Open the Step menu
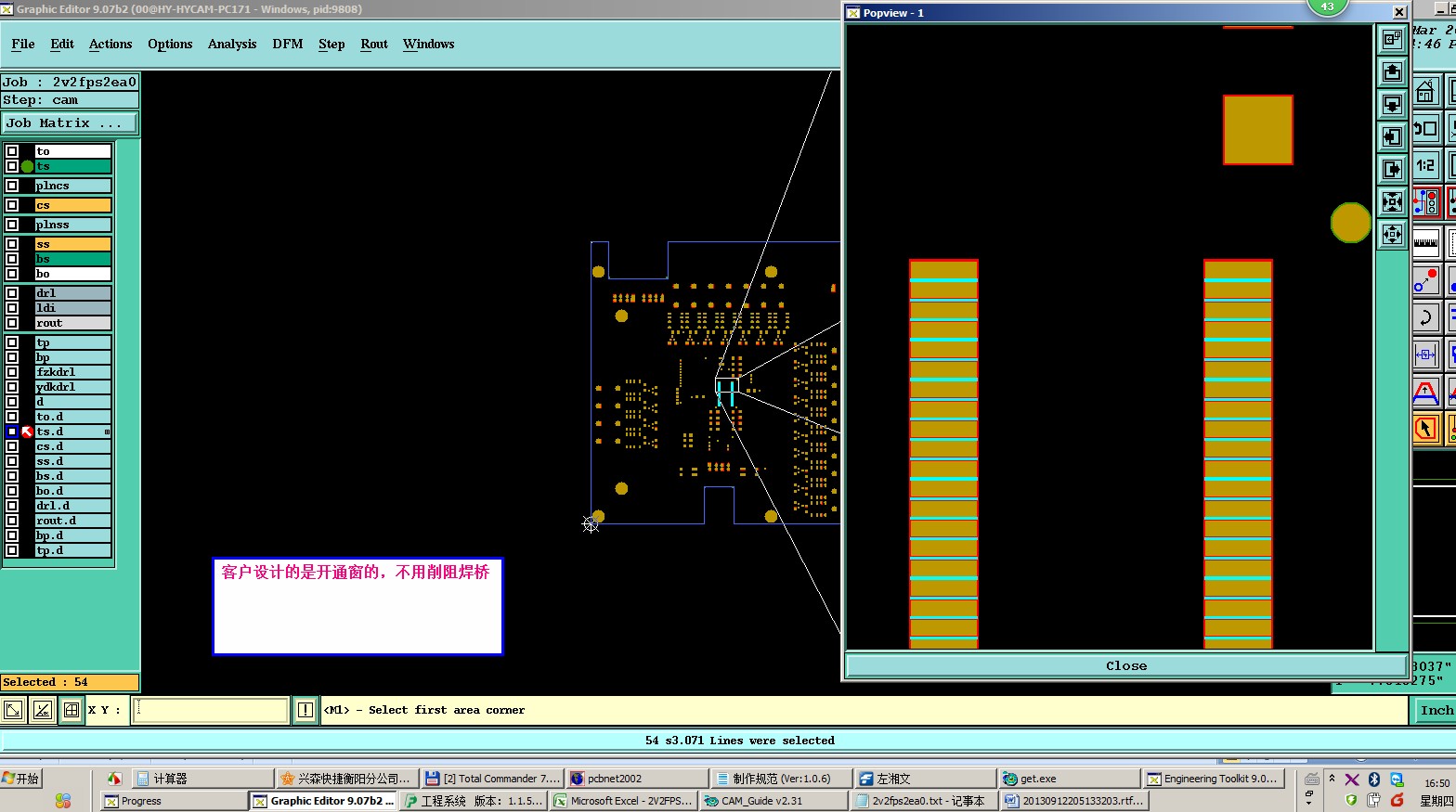This screenshot has width=1456, height=812. click(331, 44)
